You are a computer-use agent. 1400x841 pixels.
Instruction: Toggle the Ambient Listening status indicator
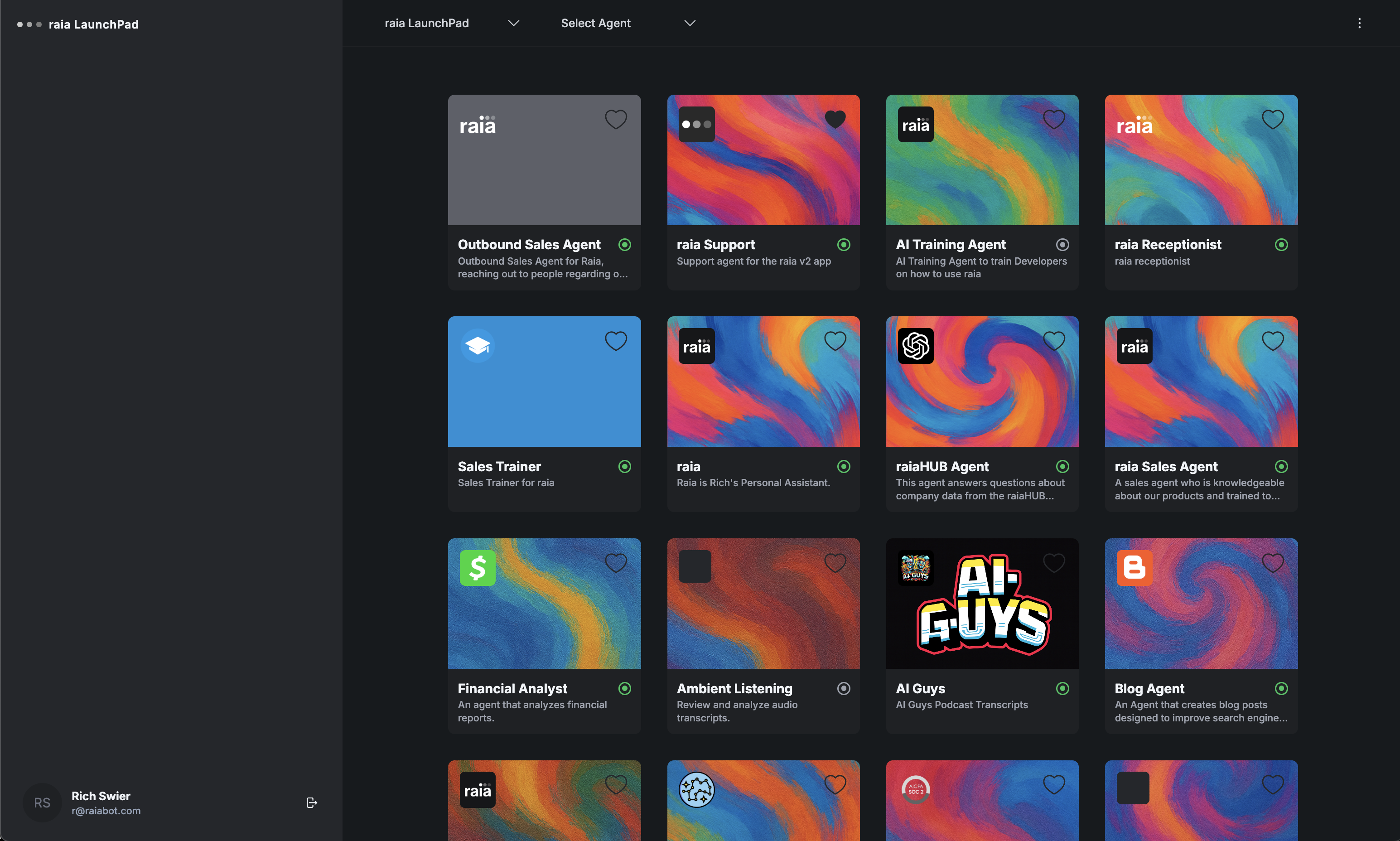(x=843, y=689)
